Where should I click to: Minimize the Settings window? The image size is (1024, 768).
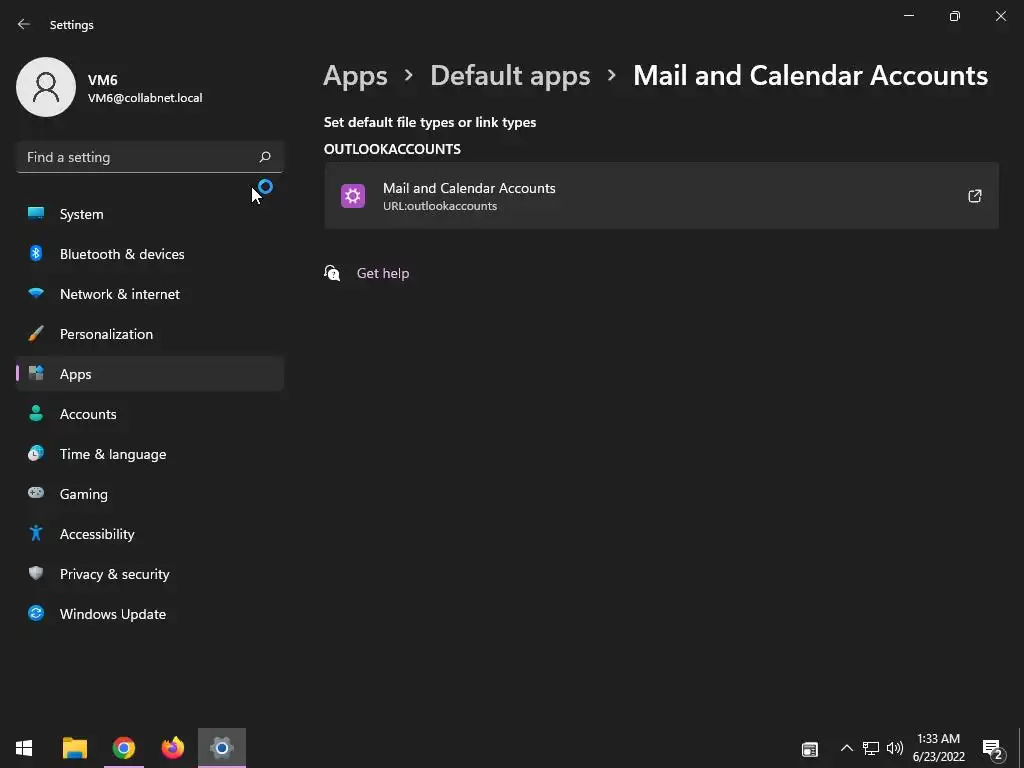pos(908,16)
